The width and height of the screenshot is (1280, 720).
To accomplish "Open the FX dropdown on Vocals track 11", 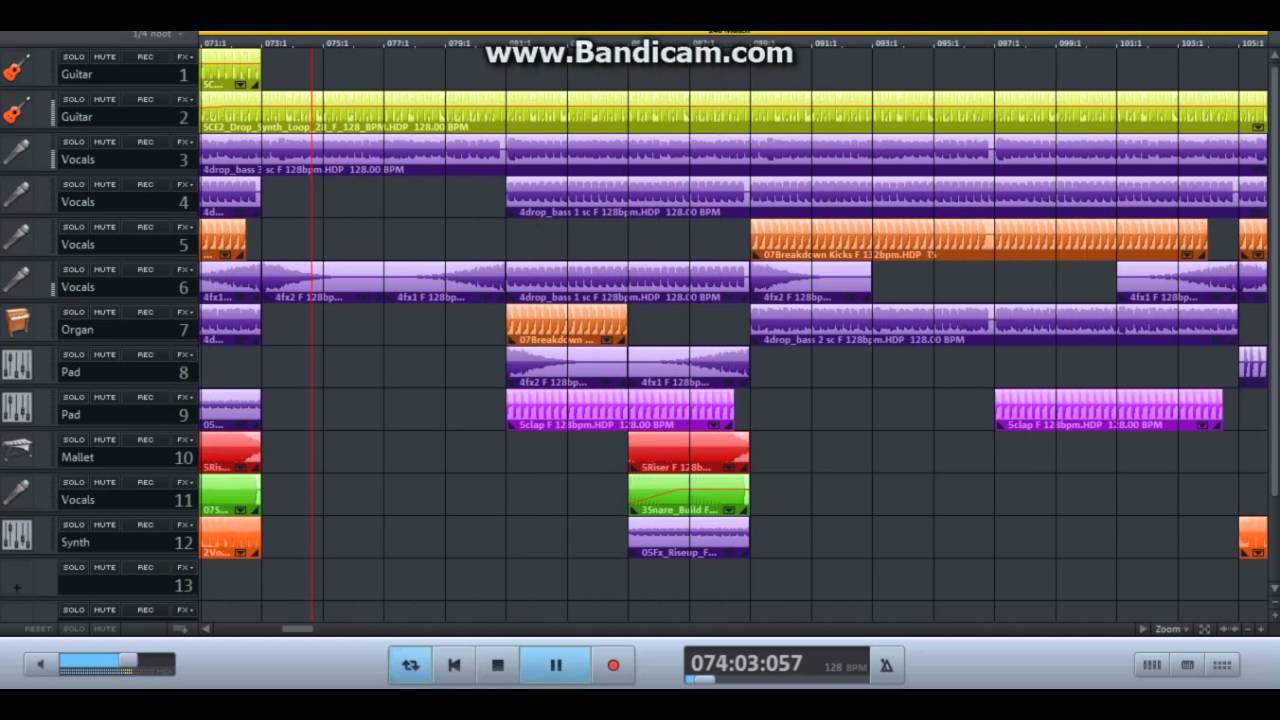I will (184, 482).
